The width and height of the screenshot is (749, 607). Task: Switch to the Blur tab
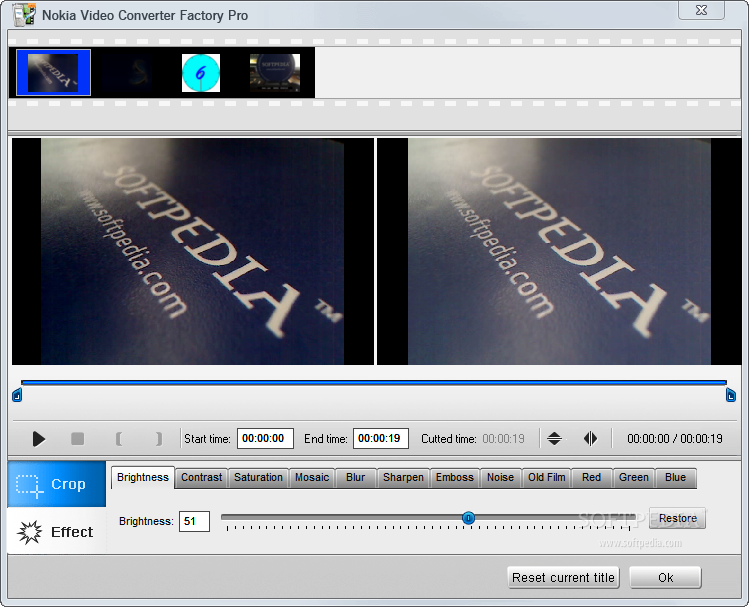tap(355, 478)
